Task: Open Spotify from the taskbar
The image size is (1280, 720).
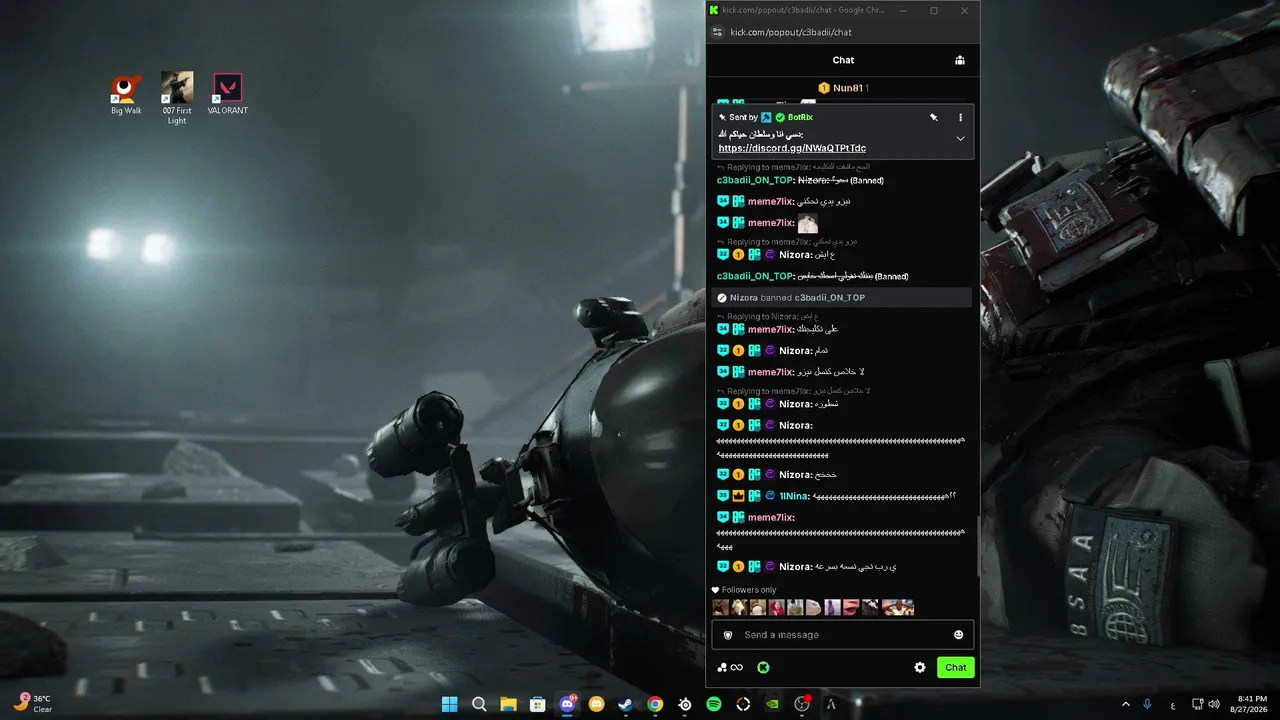Action: coord(714,704)
